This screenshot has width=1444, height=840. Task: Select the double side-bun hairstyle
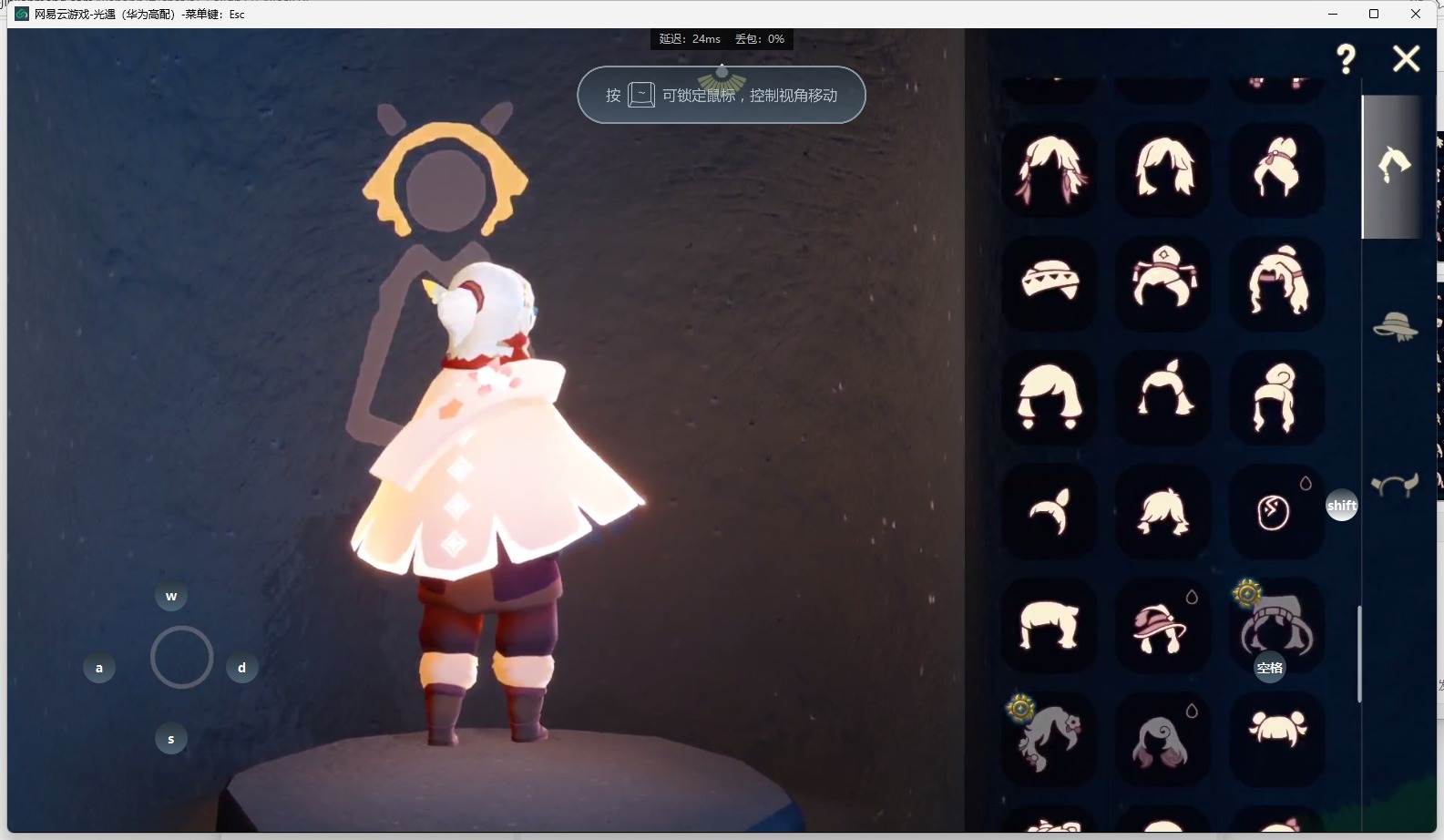(1276, 739)
